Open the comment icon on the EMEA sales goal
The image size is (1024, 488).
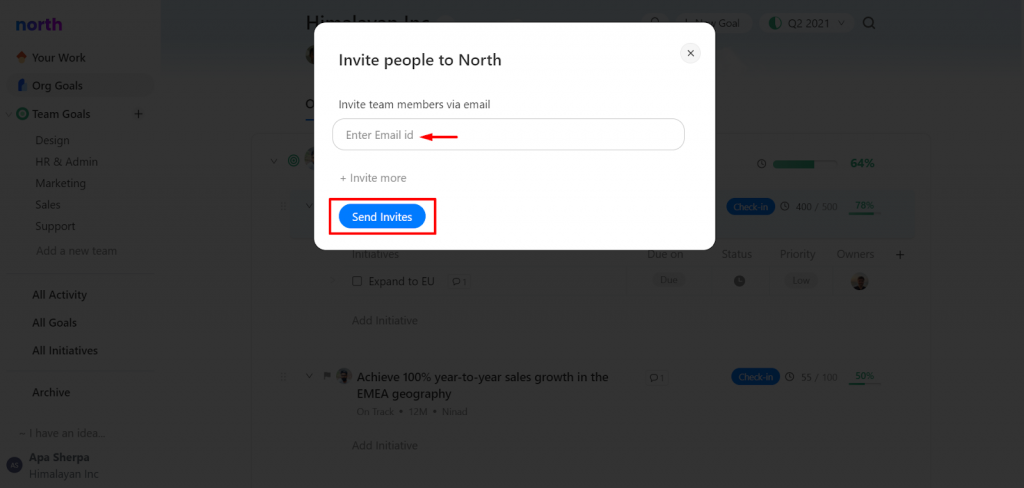tap(656, 378)
